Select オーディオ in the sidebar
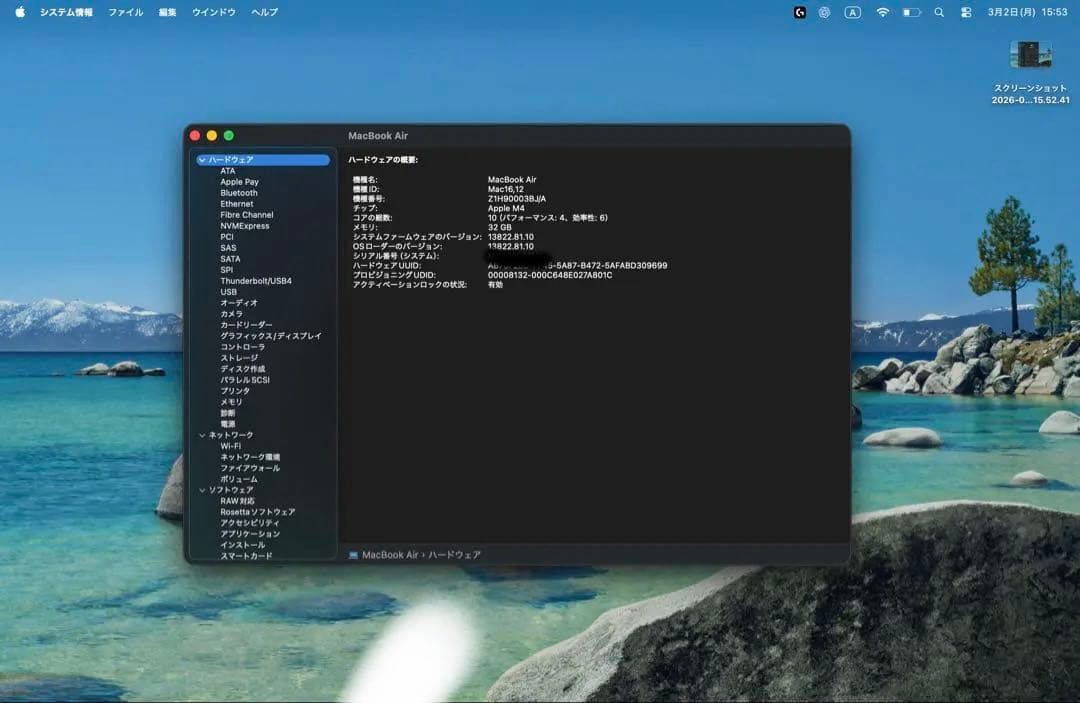 click(x=238, y=303)
